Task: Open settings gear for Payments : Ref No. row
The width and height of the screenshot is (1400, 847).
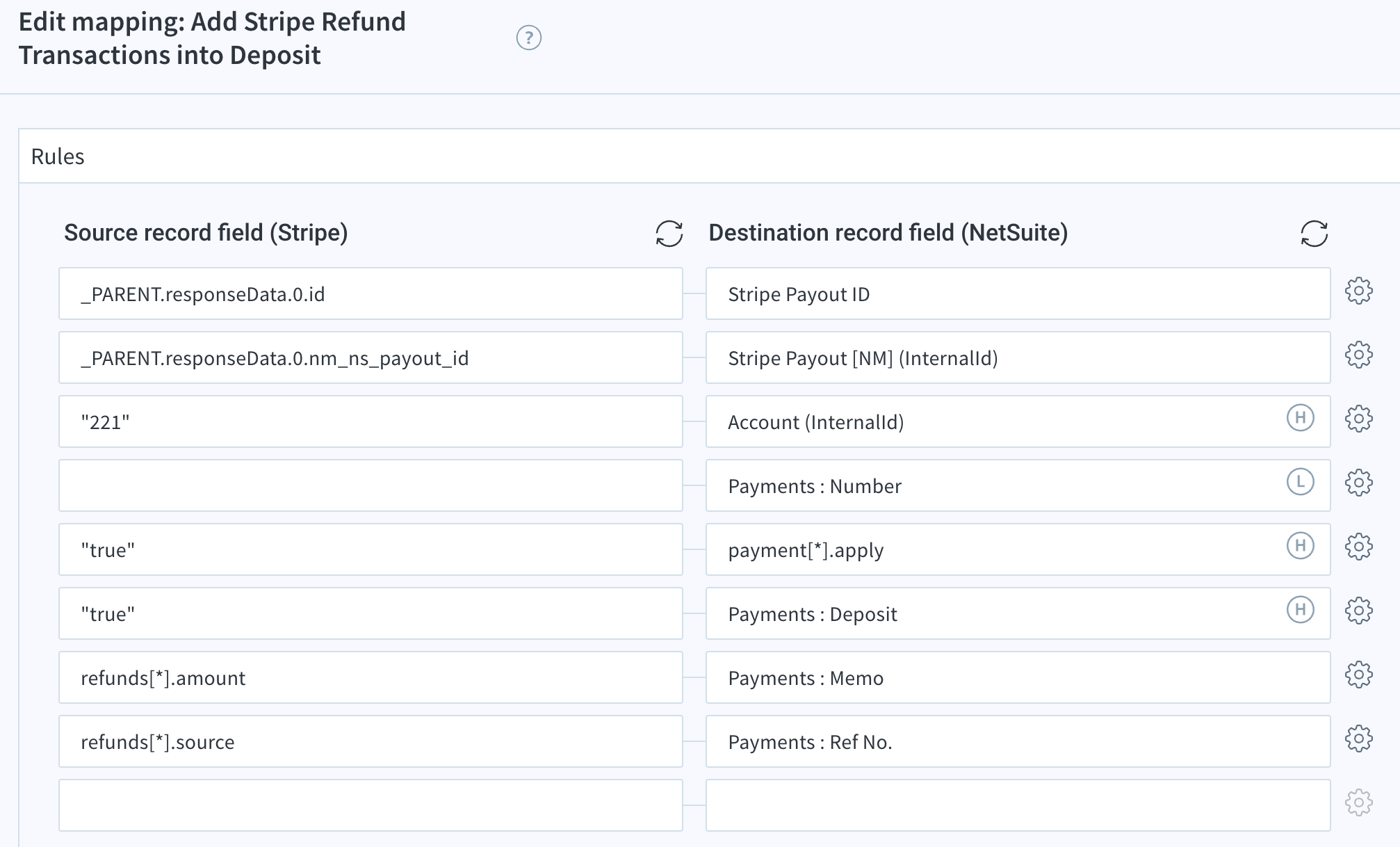Action: coord(1358,739)
